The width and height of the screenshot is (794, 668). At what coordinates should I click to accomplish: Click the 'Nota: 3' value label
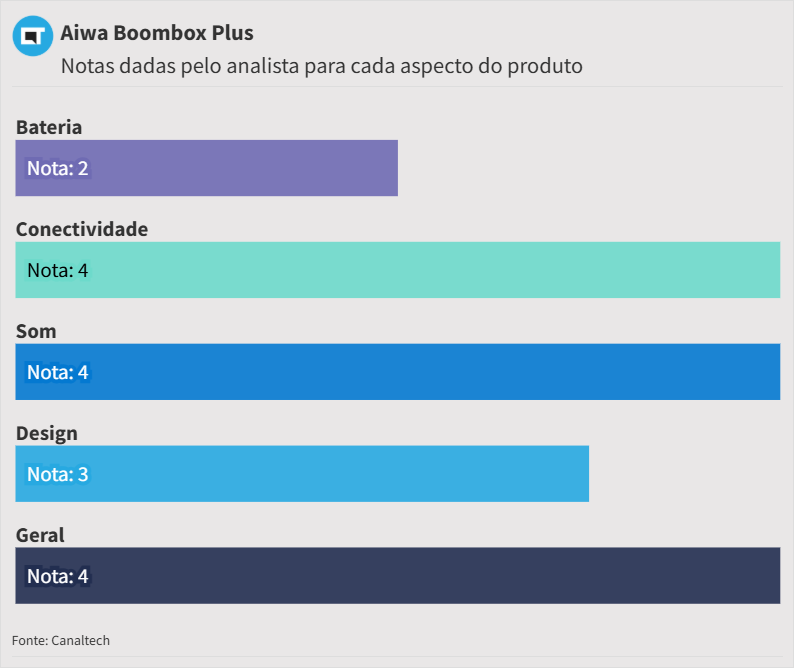coord(58,474)
